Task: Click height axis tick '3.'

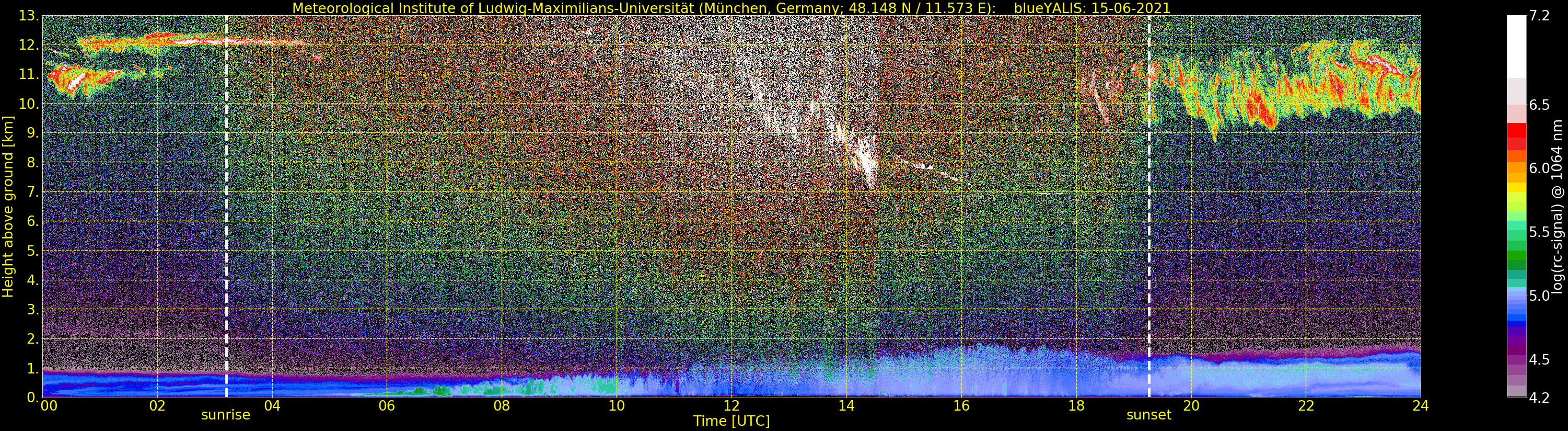Action: coord(33,309)
